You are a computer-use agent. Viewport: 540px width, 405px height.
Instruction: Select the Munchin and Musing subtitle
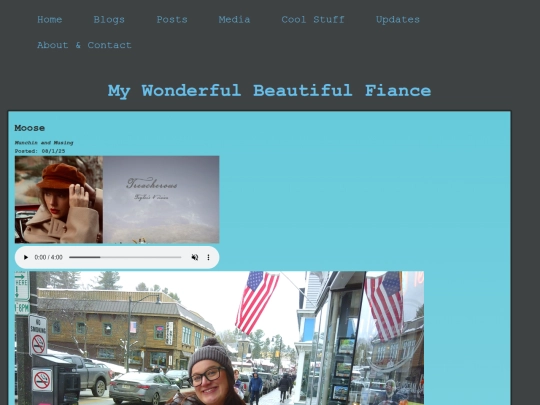tap(44, 143)
